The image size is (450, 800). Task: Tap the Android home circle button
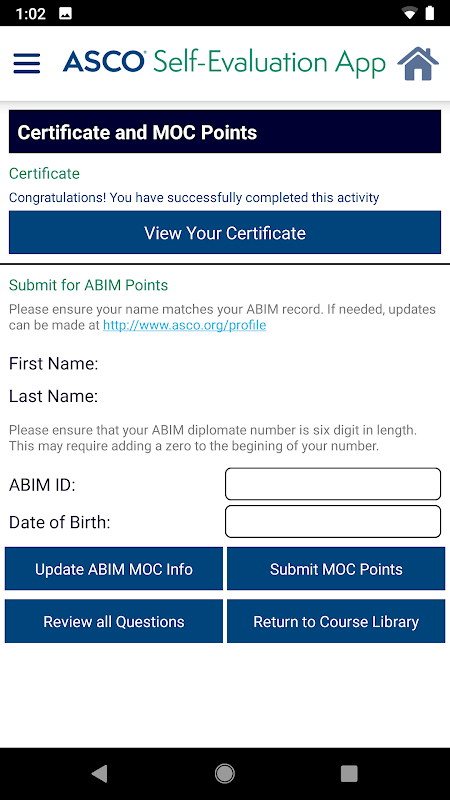224,773
